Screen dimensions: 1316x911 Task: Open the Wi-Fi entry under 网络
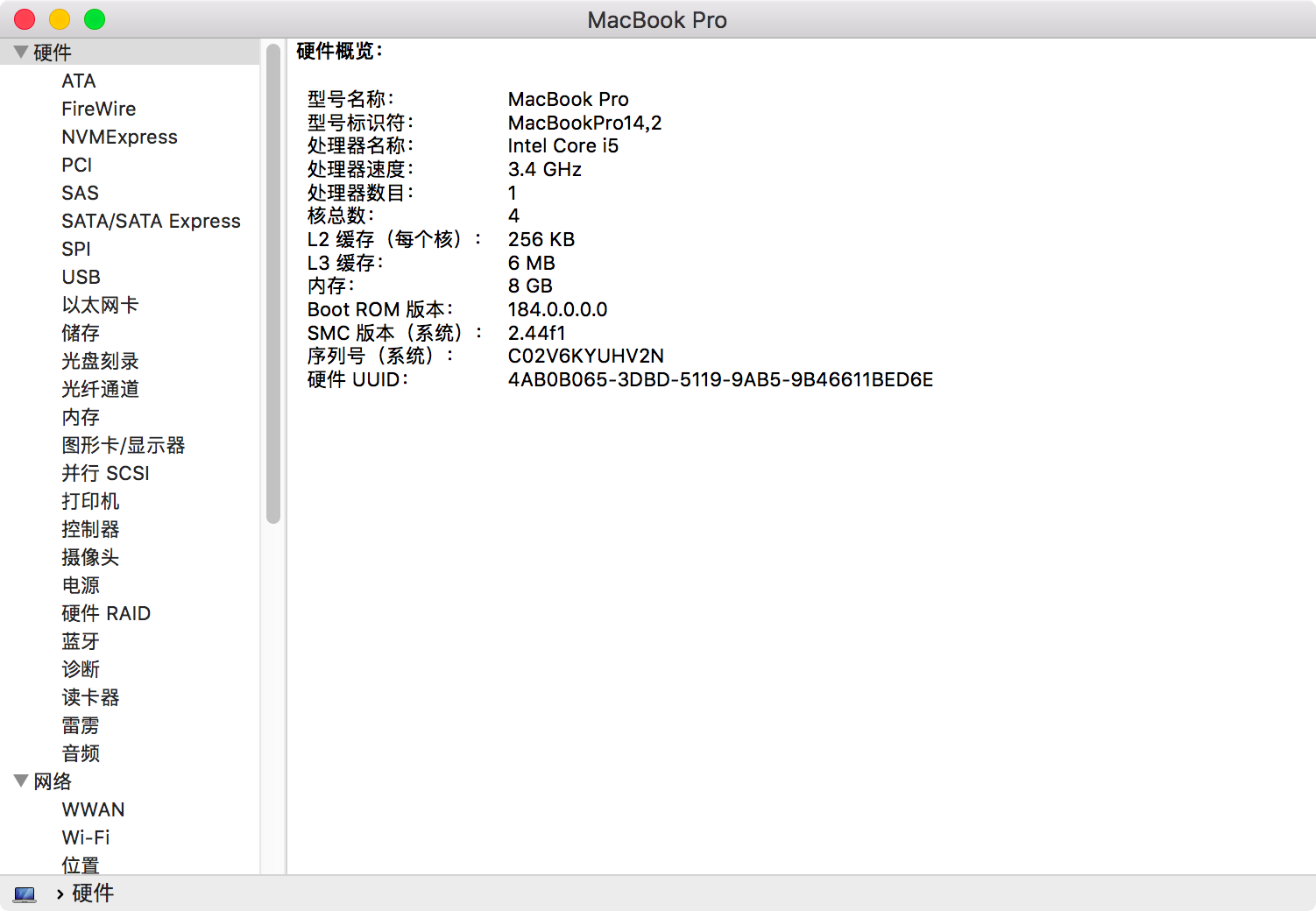tap(86, 837)
